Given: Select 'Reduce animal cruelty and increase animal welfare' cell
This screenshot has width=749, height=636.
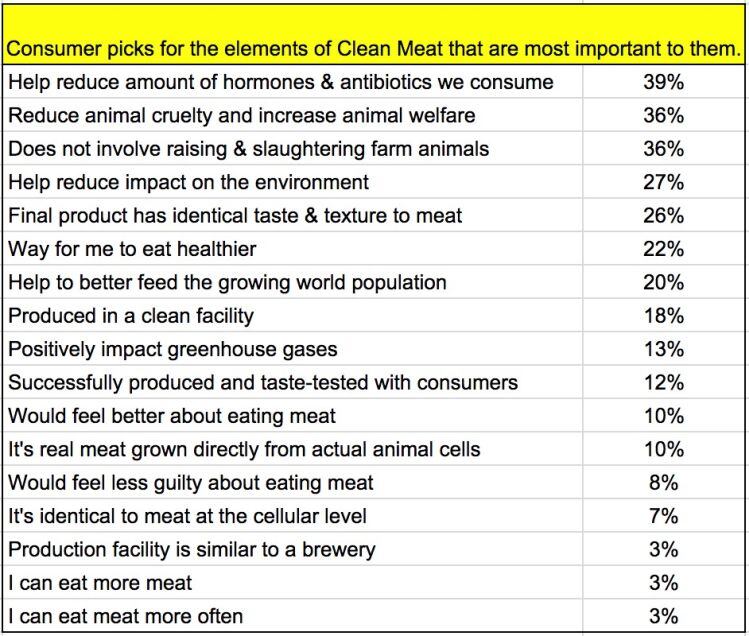Looking at the screenshot, I should [242, 116].
